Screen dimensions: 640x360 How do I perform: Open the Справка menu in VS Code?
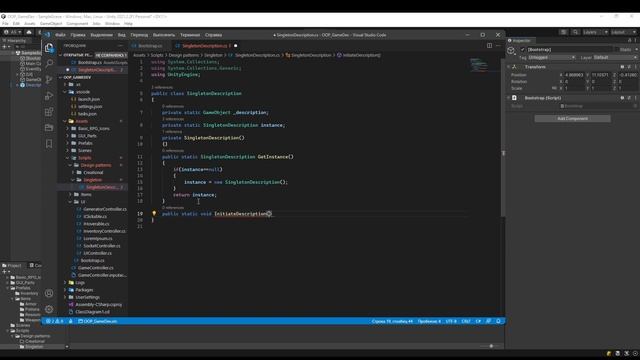click(x=213, y=35)
